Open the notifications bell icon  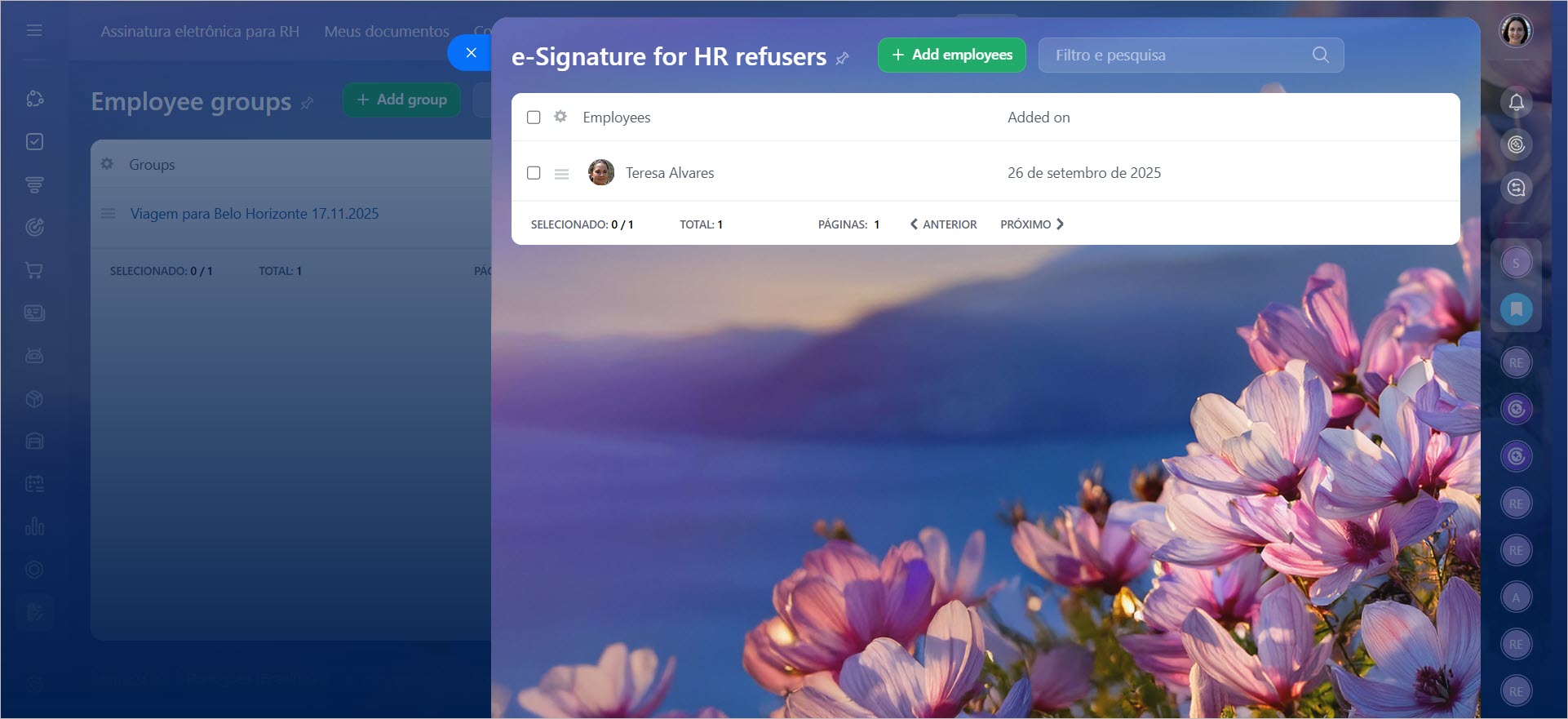1516,102
